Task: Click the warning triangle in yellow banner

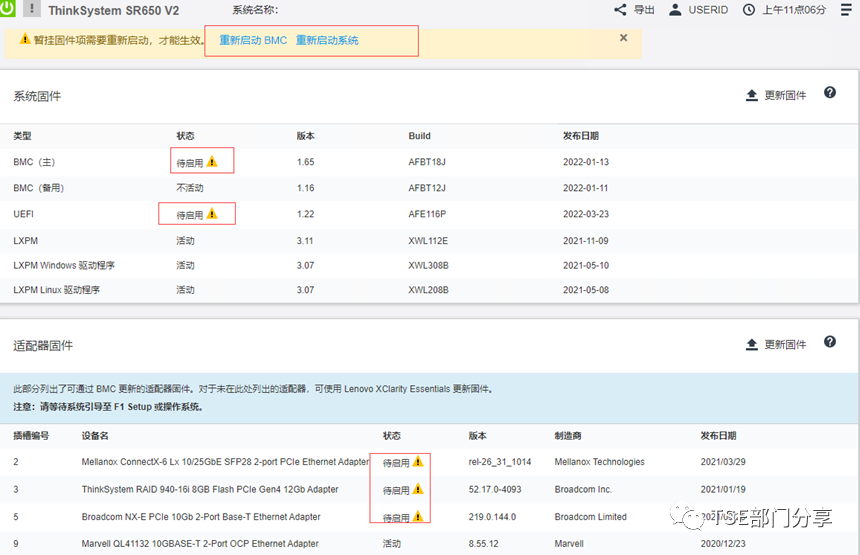Action: (25, 39)
